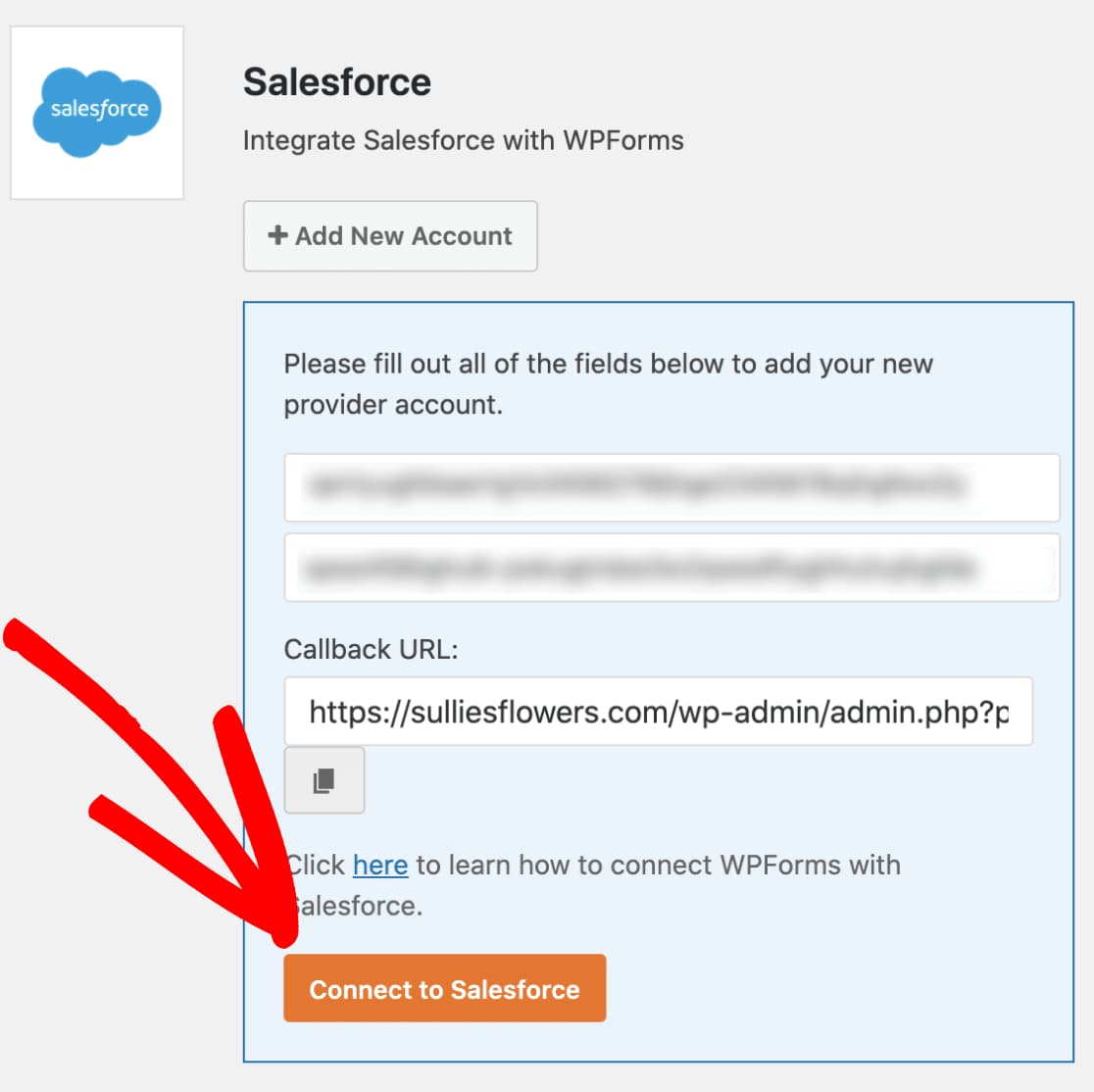Click the second blurred credential input field
Screen dimensions: 1094x1092
(x=671, y=567)
